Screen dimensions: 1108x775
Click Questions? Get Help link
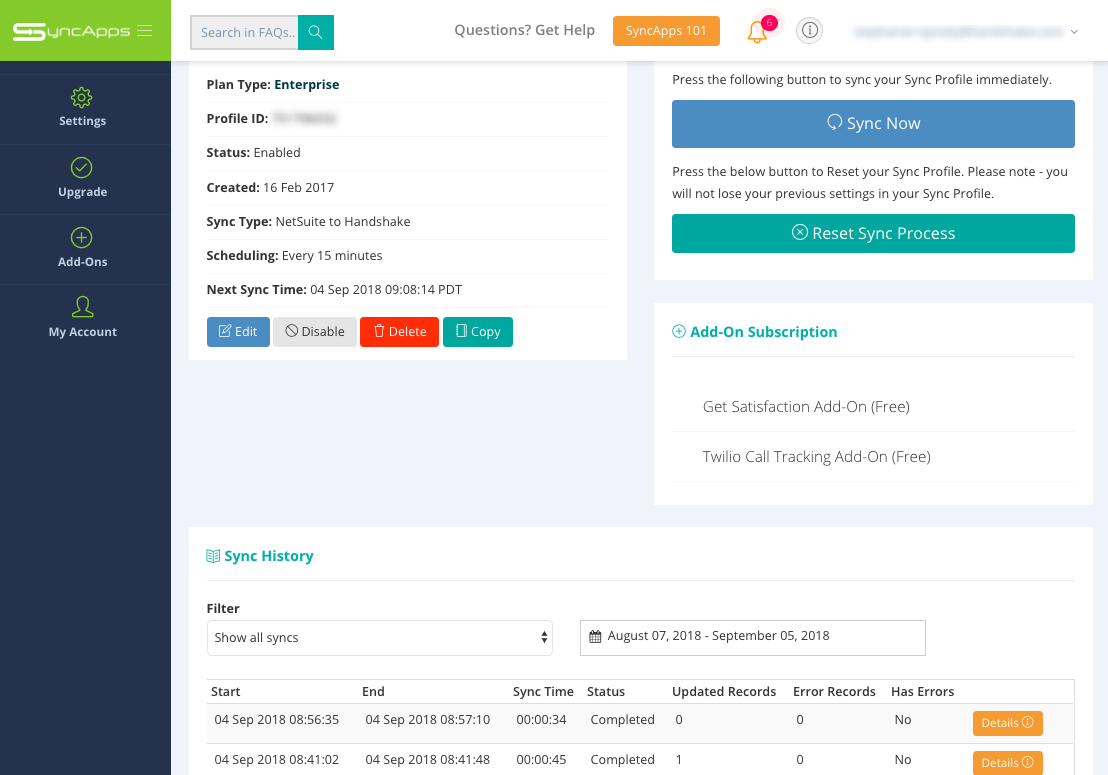[524, 30]
